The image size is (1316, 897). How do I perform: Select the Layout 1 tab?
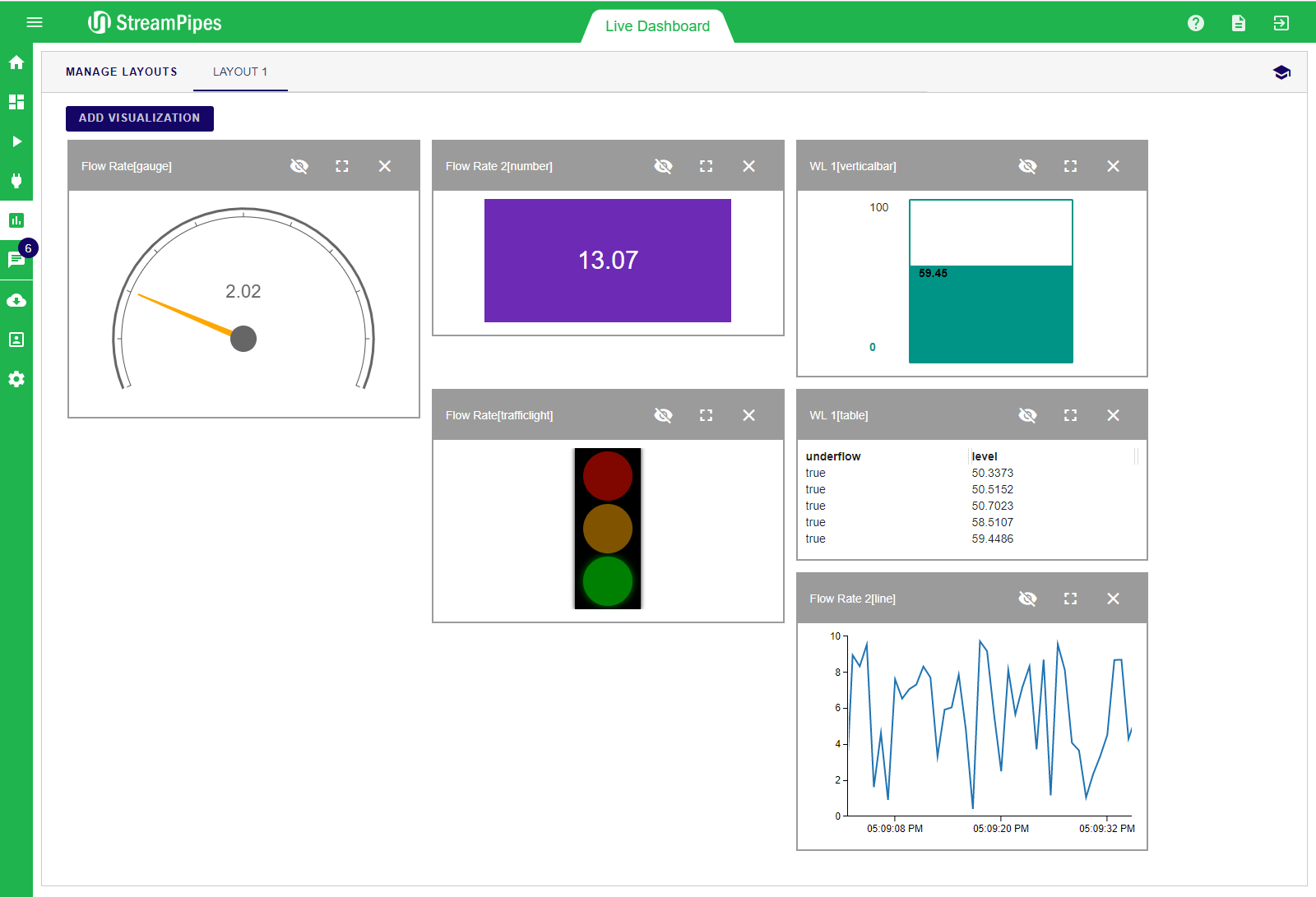pyautogui.click(x=240, y=72)
